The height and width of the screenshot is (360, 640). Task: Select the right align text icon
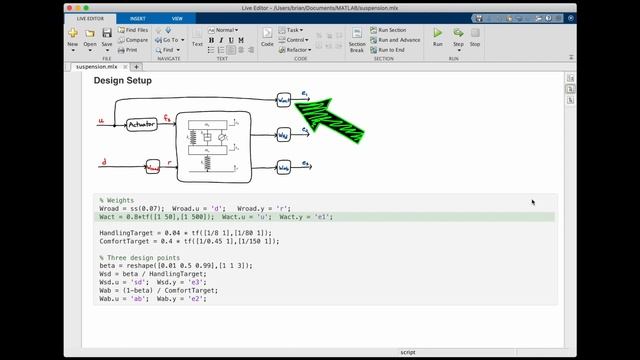tap(251, 50)
